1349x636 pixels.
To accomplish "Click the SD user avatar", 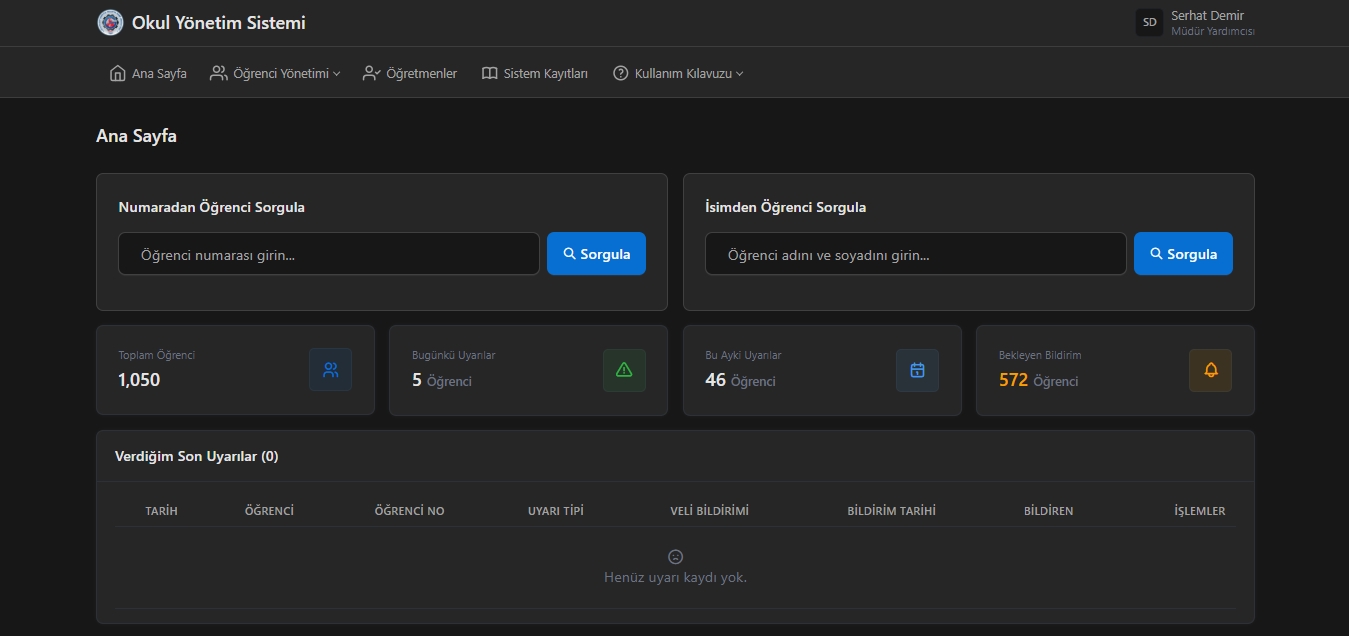I will (1149, 23).
